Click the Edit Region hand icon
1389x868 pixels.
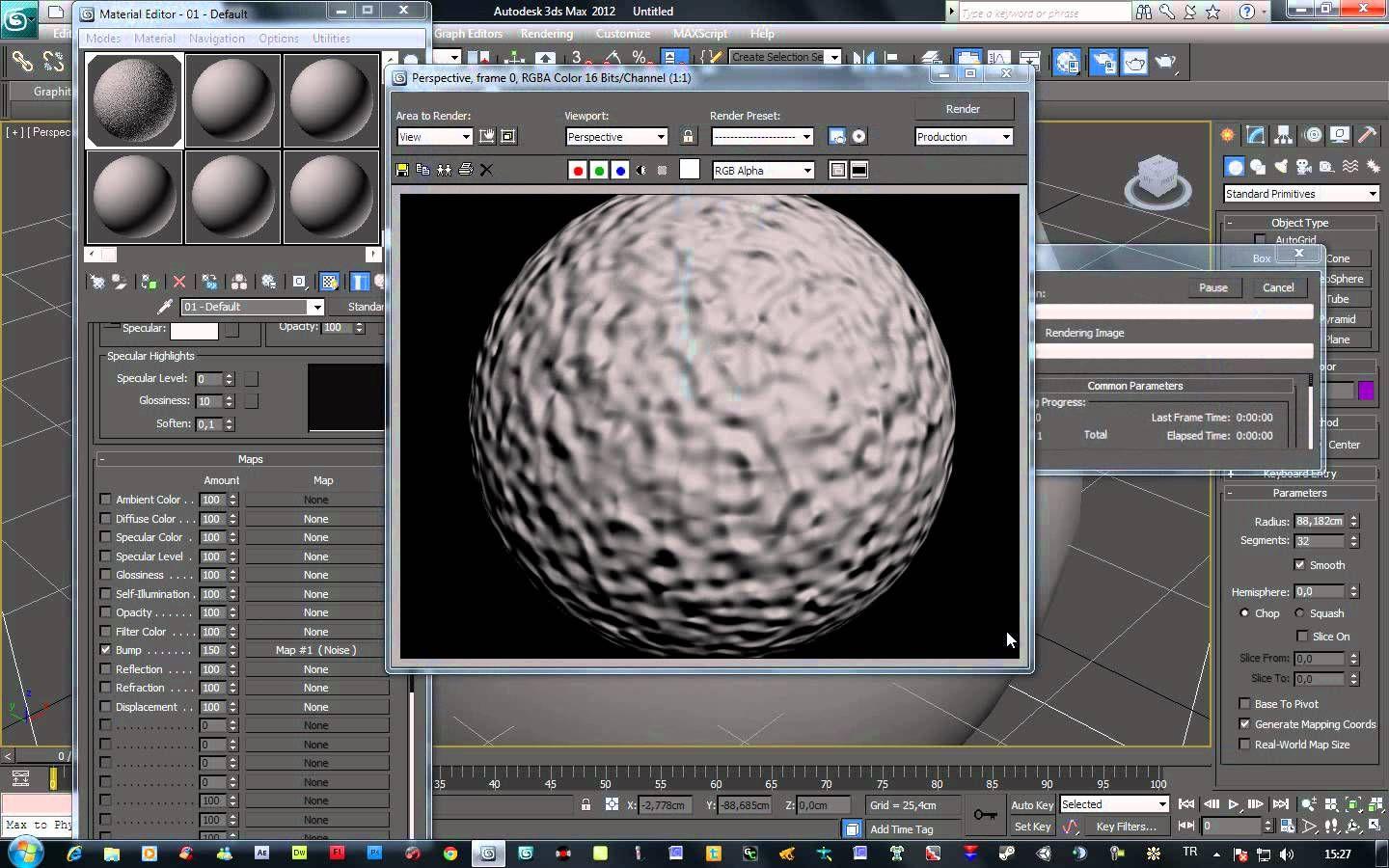(x=487, y=136)
